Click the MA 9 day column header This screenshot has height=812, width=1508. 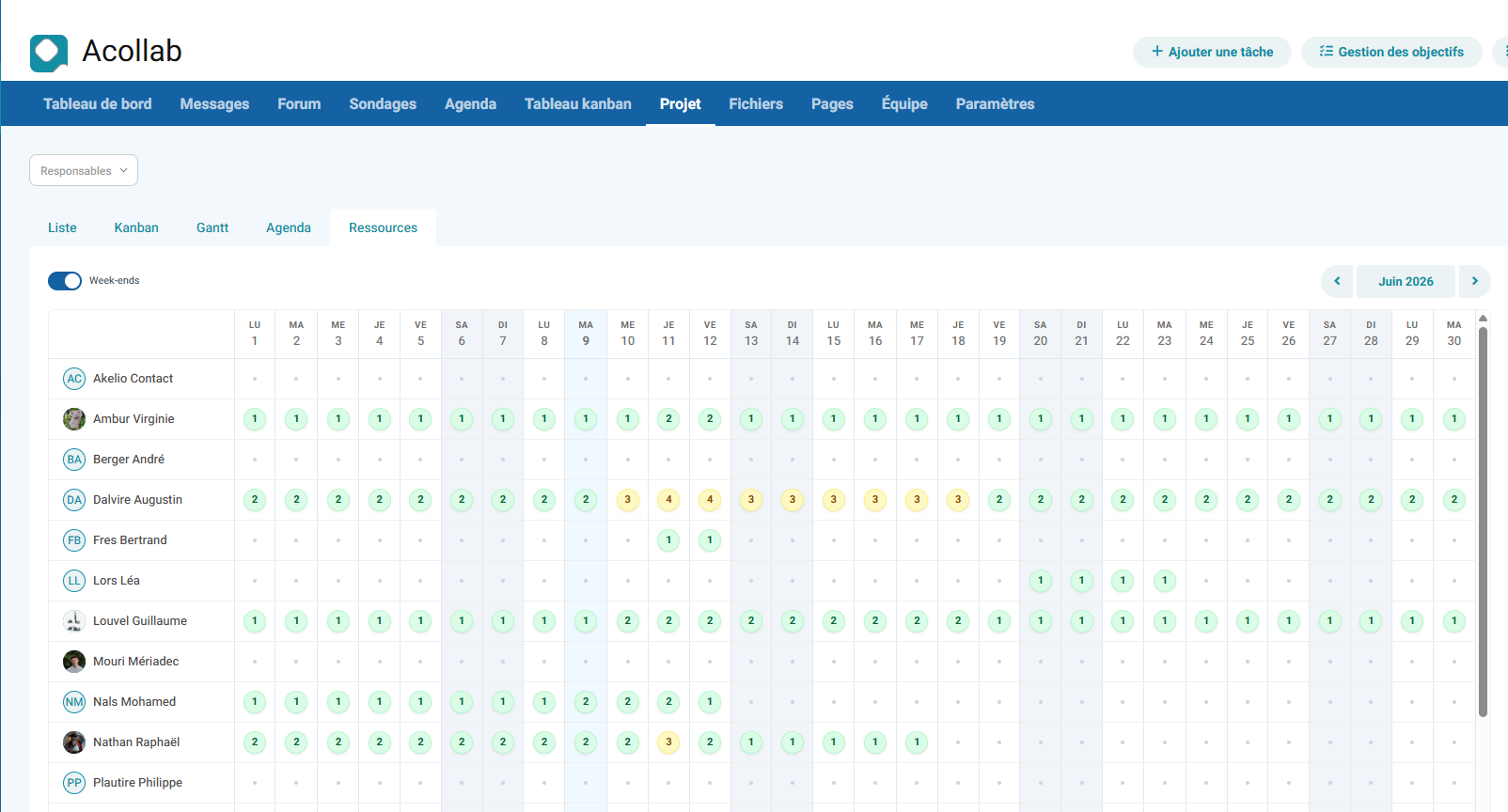[x=586, y=334]
